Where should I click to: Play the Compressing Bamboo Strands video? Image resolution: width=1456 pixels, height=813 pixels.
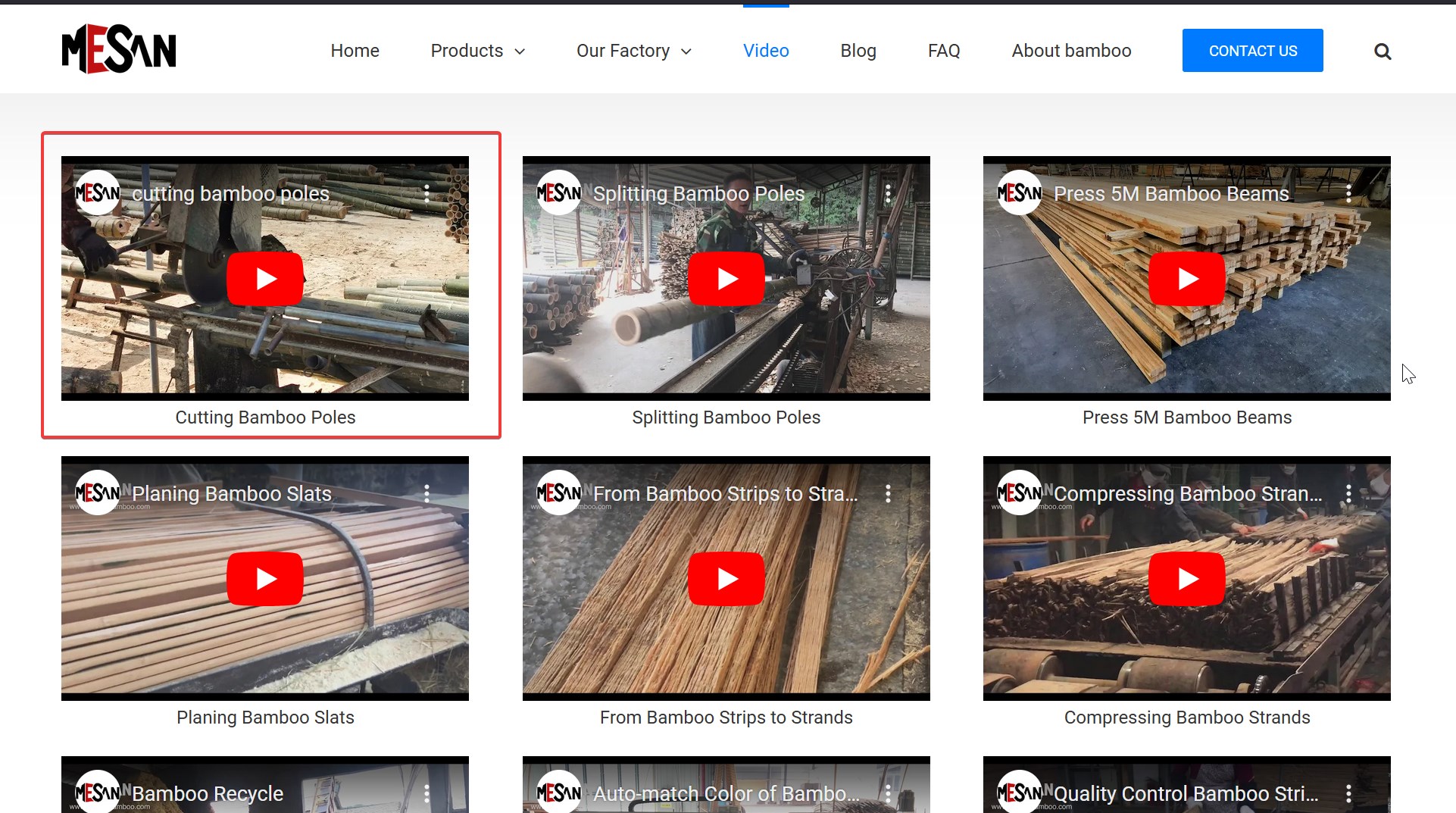1186,579
